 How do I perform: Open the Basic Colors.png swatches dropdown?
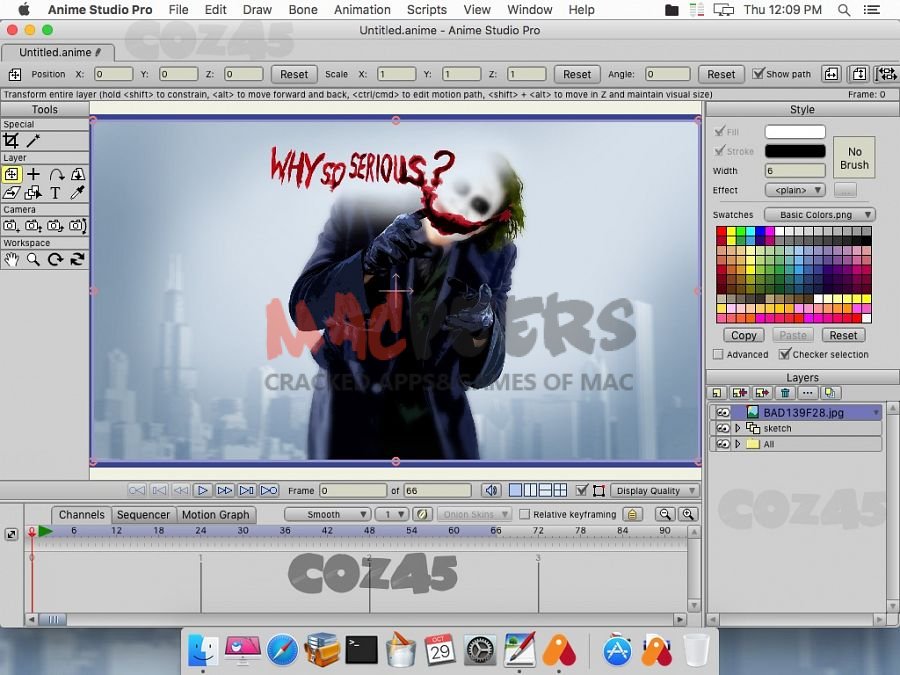[819, 215]
